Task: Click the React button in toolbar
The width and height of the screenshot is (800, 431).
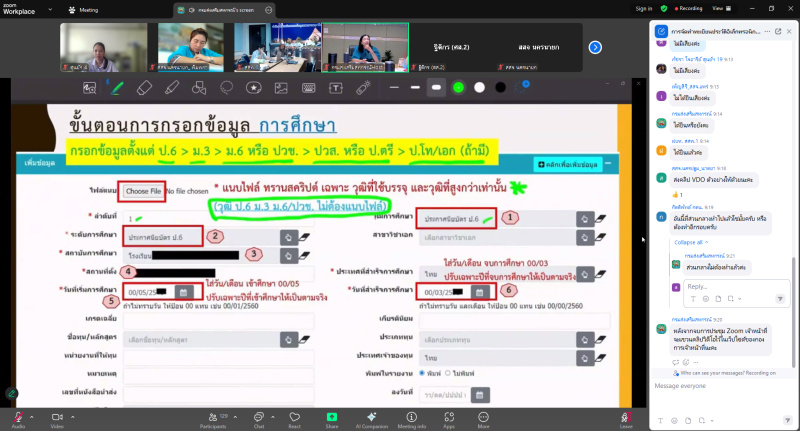Action: [294, 416]
